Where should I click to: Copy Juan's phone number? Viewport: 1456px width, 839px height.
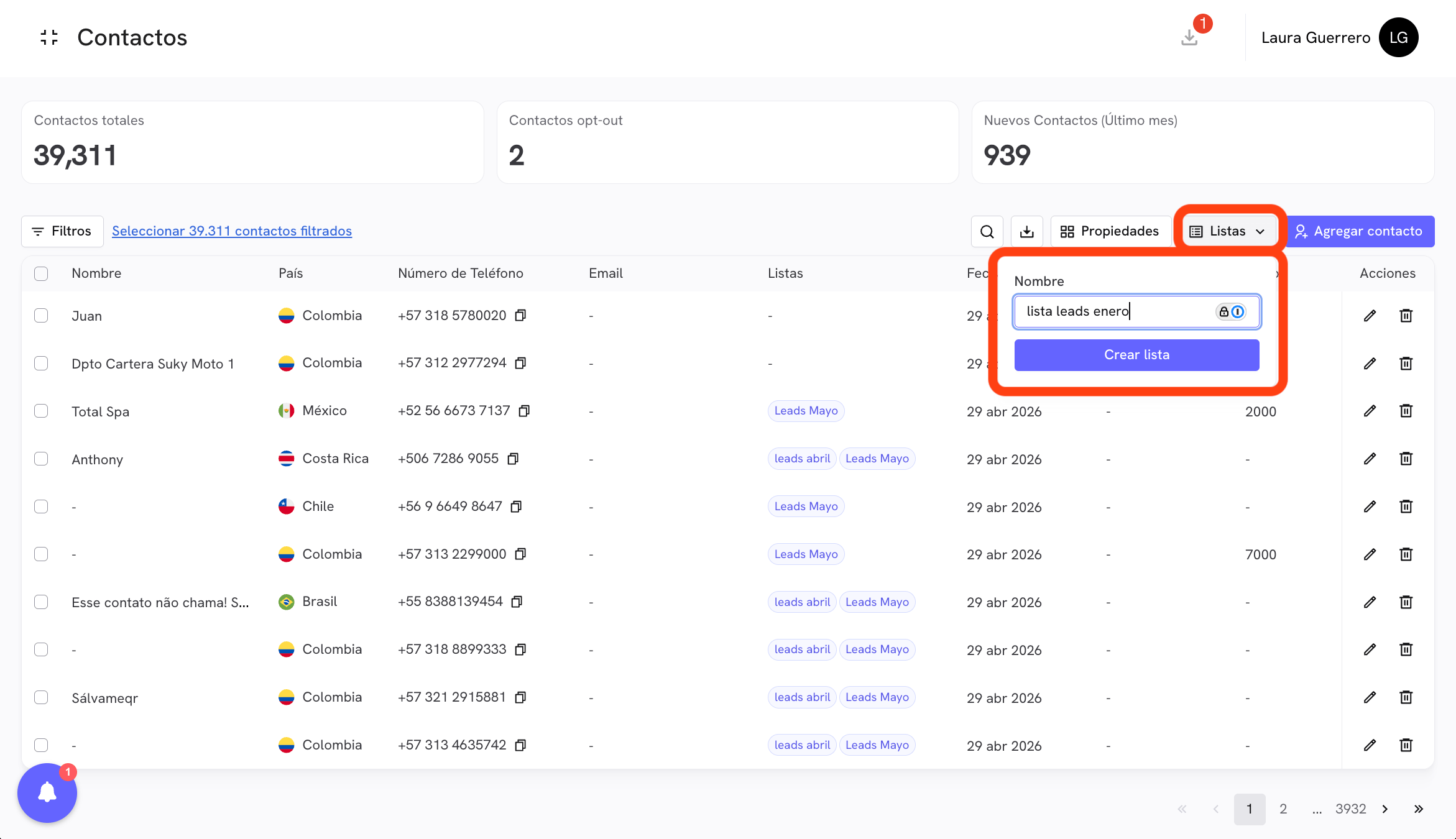click(520, 315)
